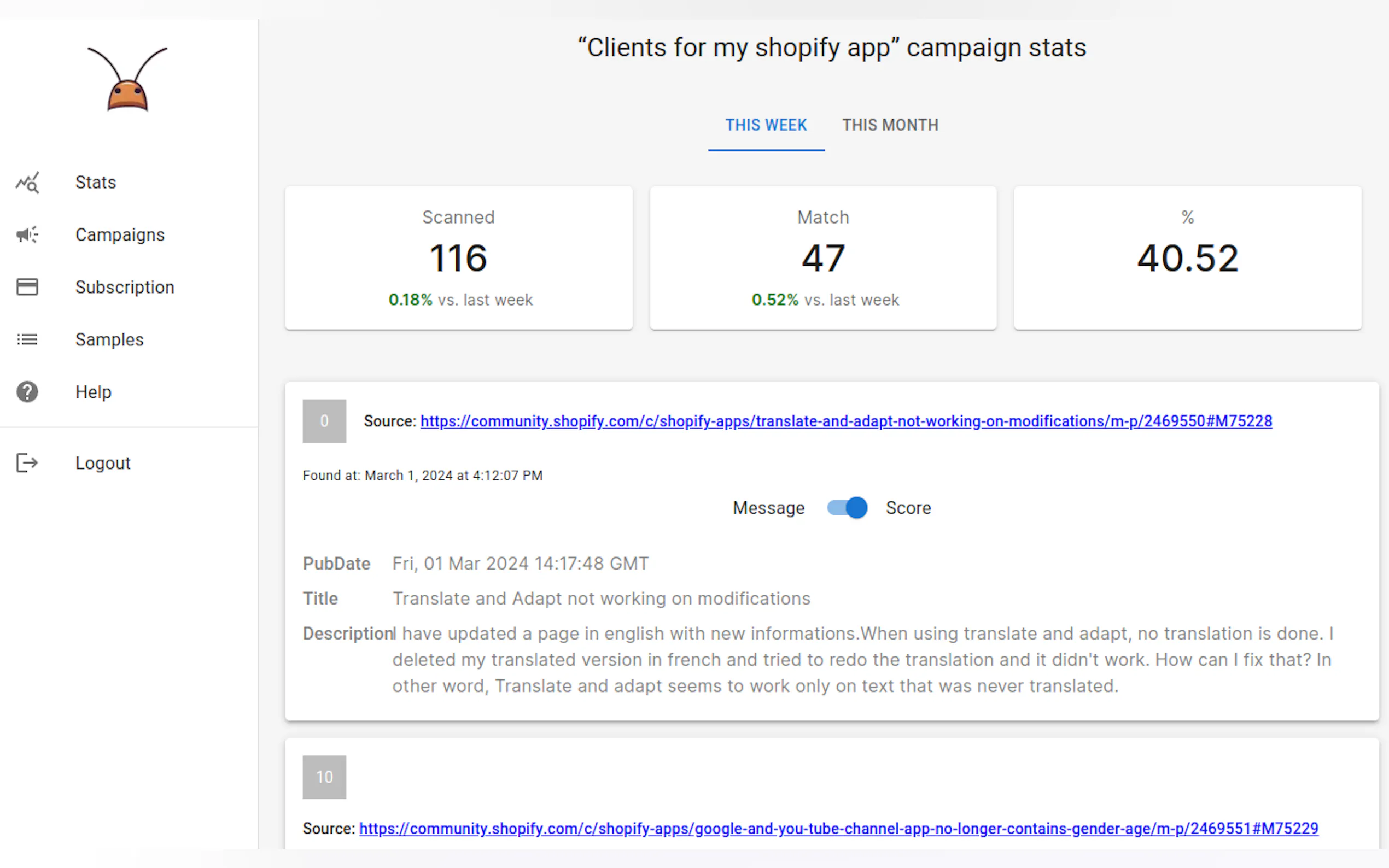Toggle the Message/Score switch
Screen dimensions: 1389x868
[847, 507]
